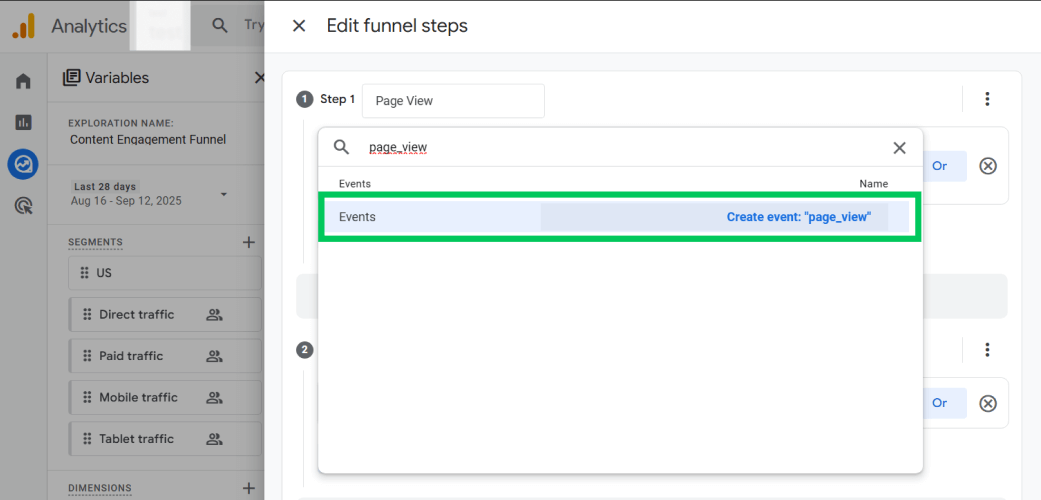Click the DIMENSIONS section label
This screenshot has height=500, width=1041.
(x=100, y=488)
